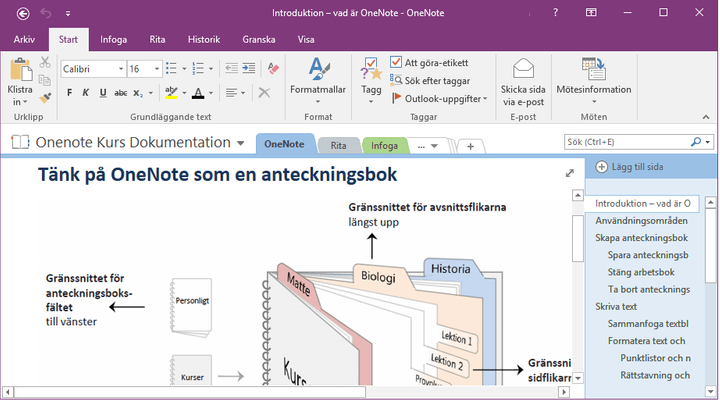Apply red font color
The image size is (720, 401).
(198, 93)
